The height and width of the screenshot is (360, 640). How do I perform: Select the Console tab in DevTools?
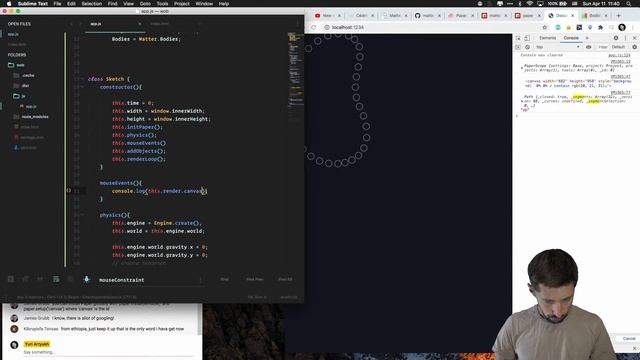pyautogui.click(x=571, y=38)
